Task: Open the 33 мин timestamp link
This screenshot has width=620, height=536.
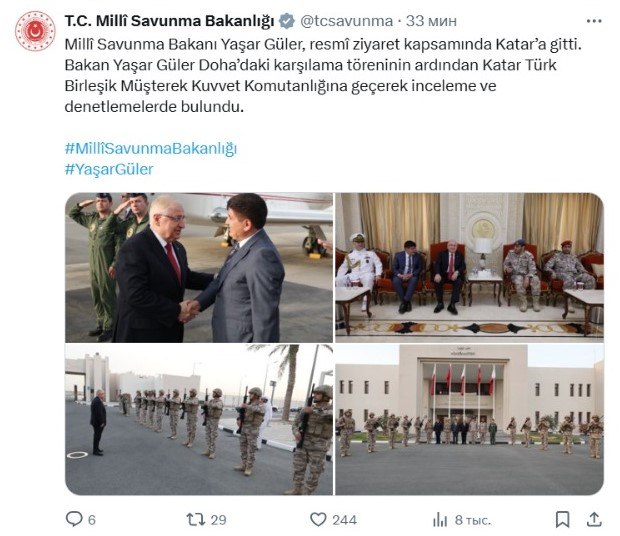Action: tap(431, 21)
